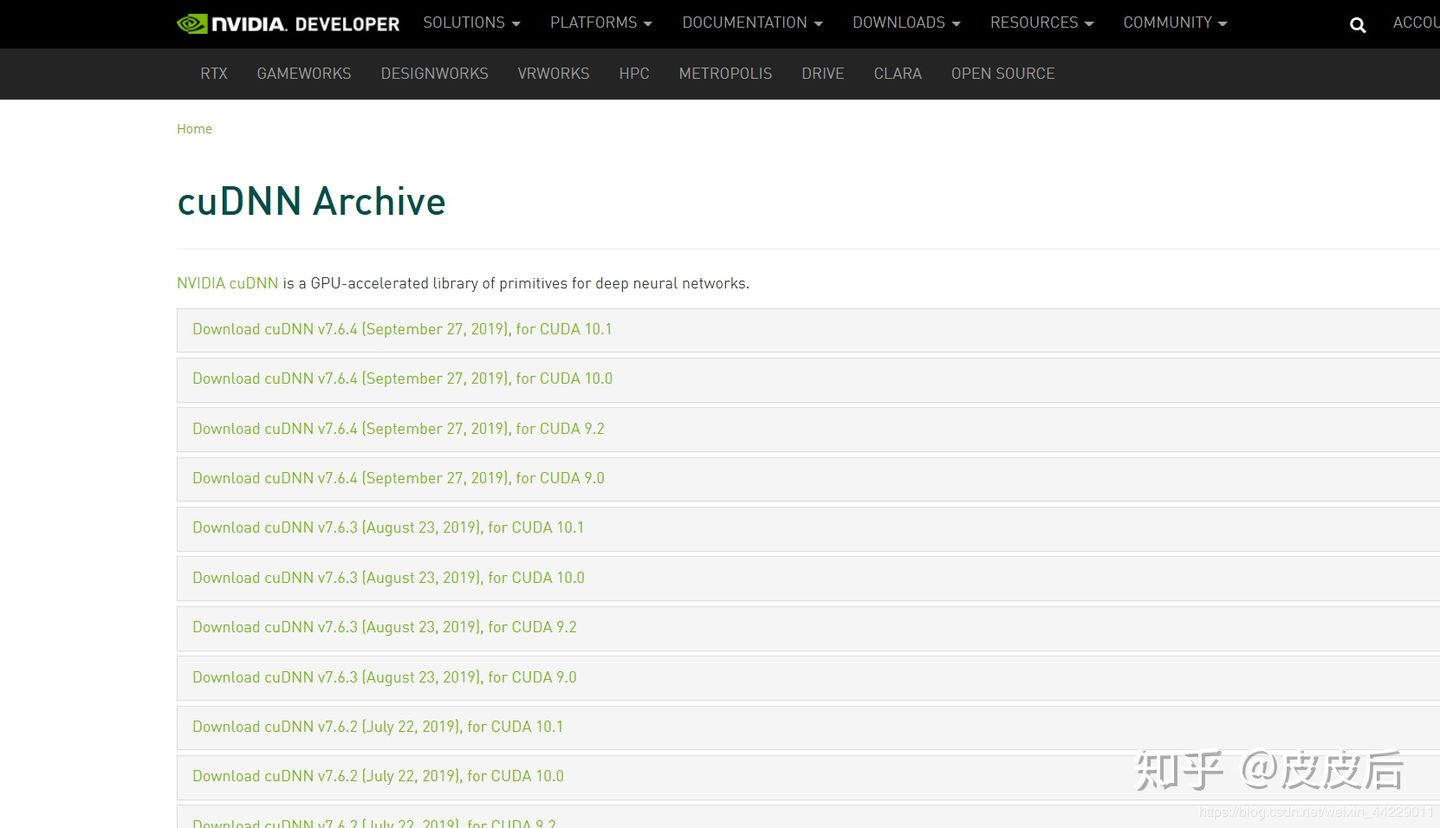Open the Documentation dropdown menu

(x=752, y=23)
